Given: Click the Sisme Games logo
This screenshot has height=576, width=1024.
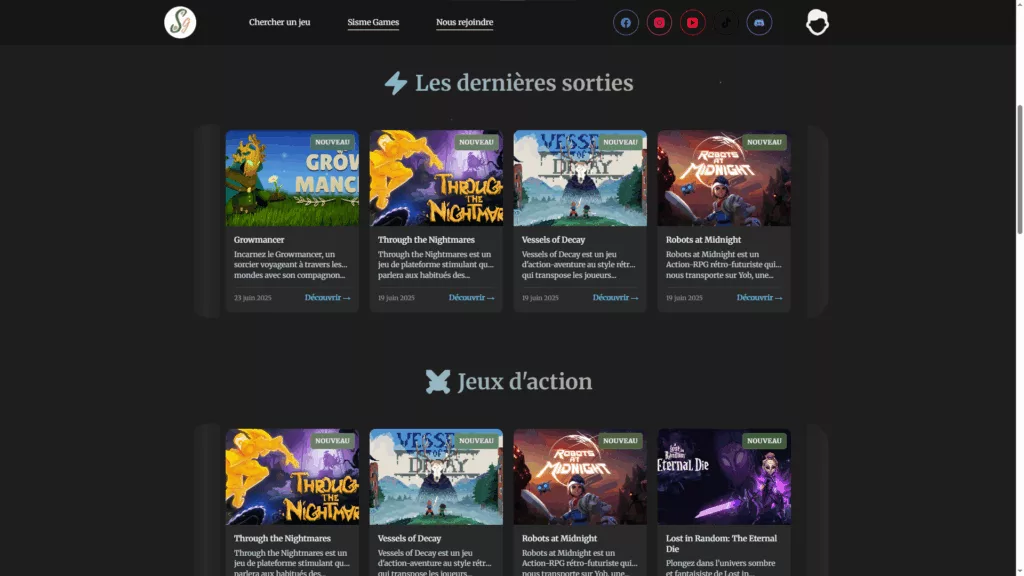Looking at the screenshot, I should [180, 22].
